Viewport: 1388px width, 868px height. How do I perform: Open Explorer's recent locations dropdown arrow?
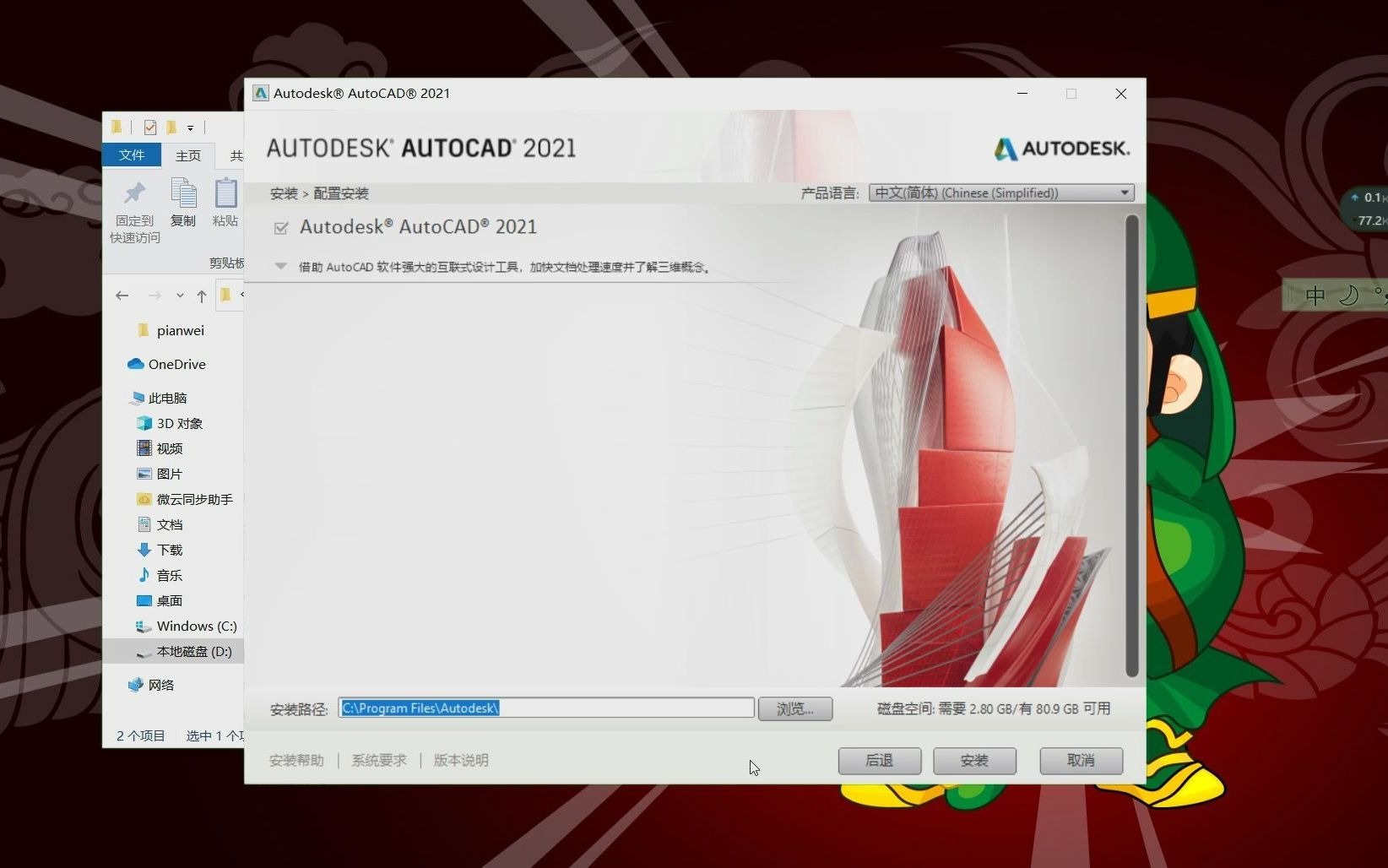(180, 296)
